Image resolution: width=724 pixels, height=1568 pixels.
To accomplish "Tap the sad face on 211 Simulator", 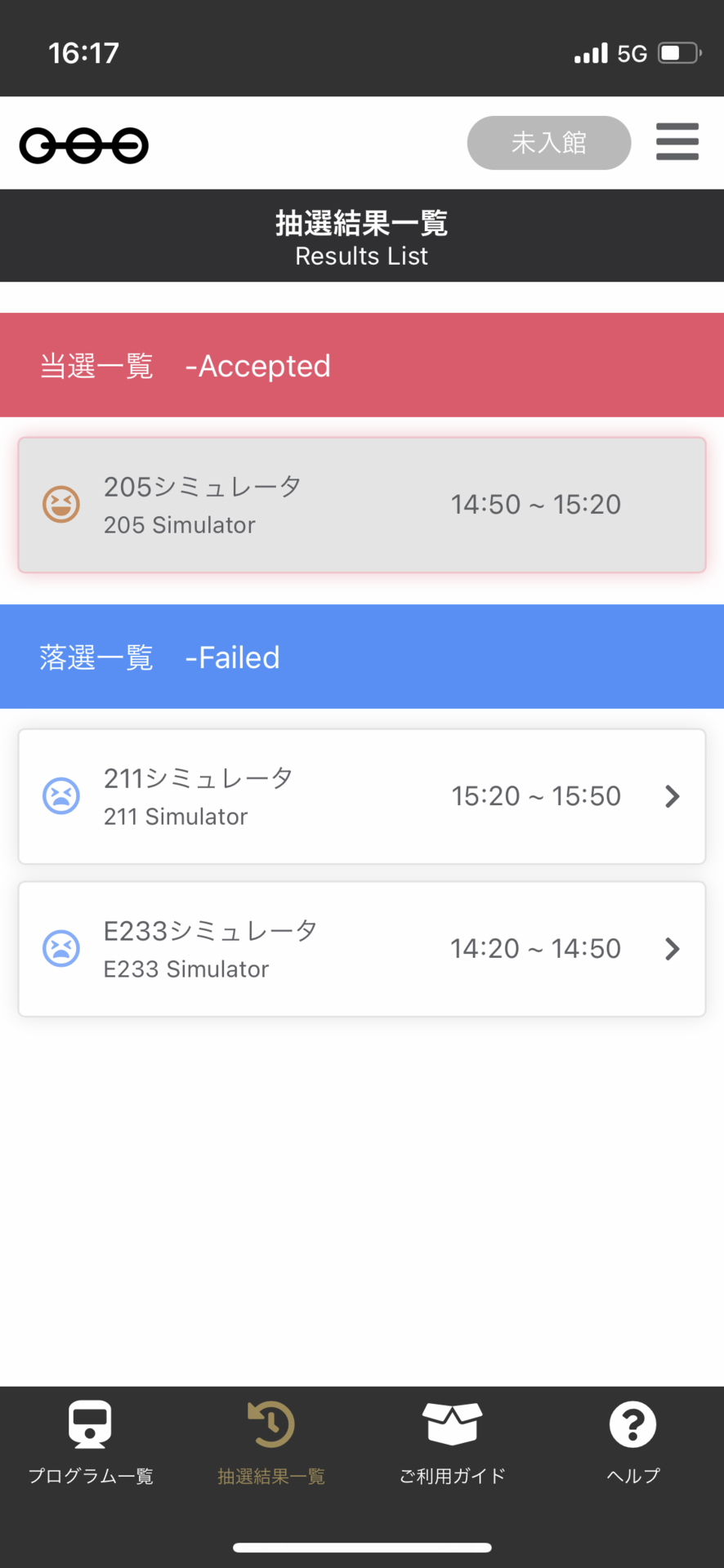I will (61, 796).
